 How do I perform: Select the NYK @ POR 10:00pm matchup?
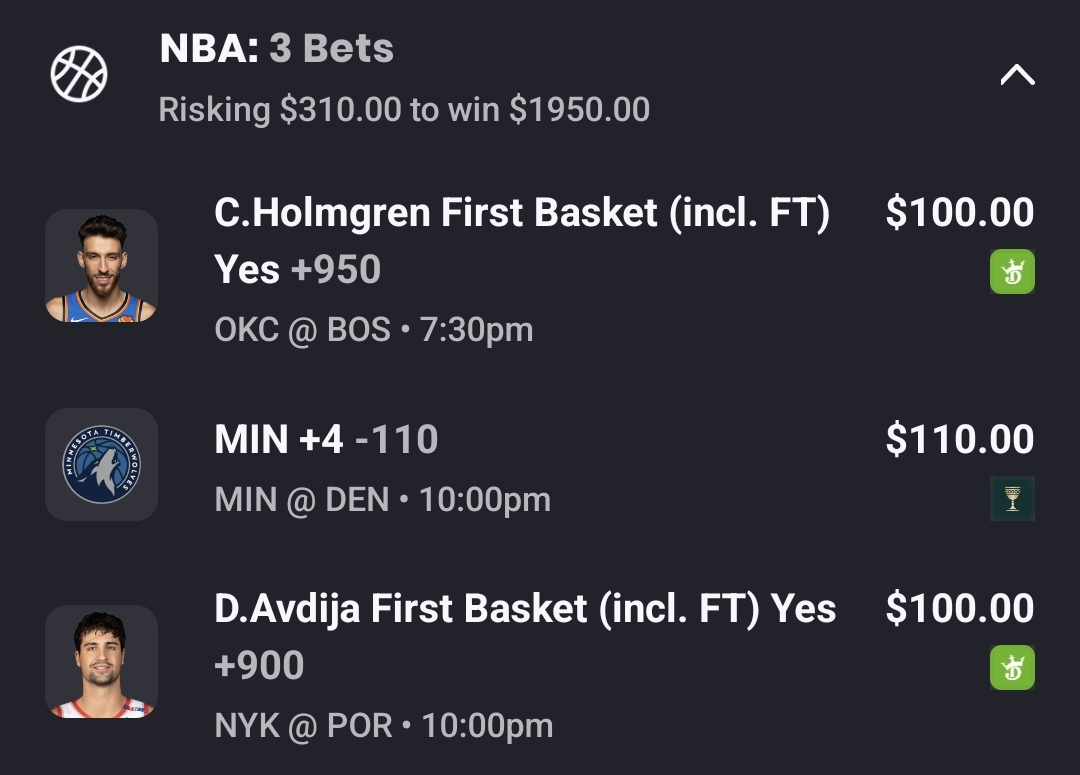pos(384,725)
